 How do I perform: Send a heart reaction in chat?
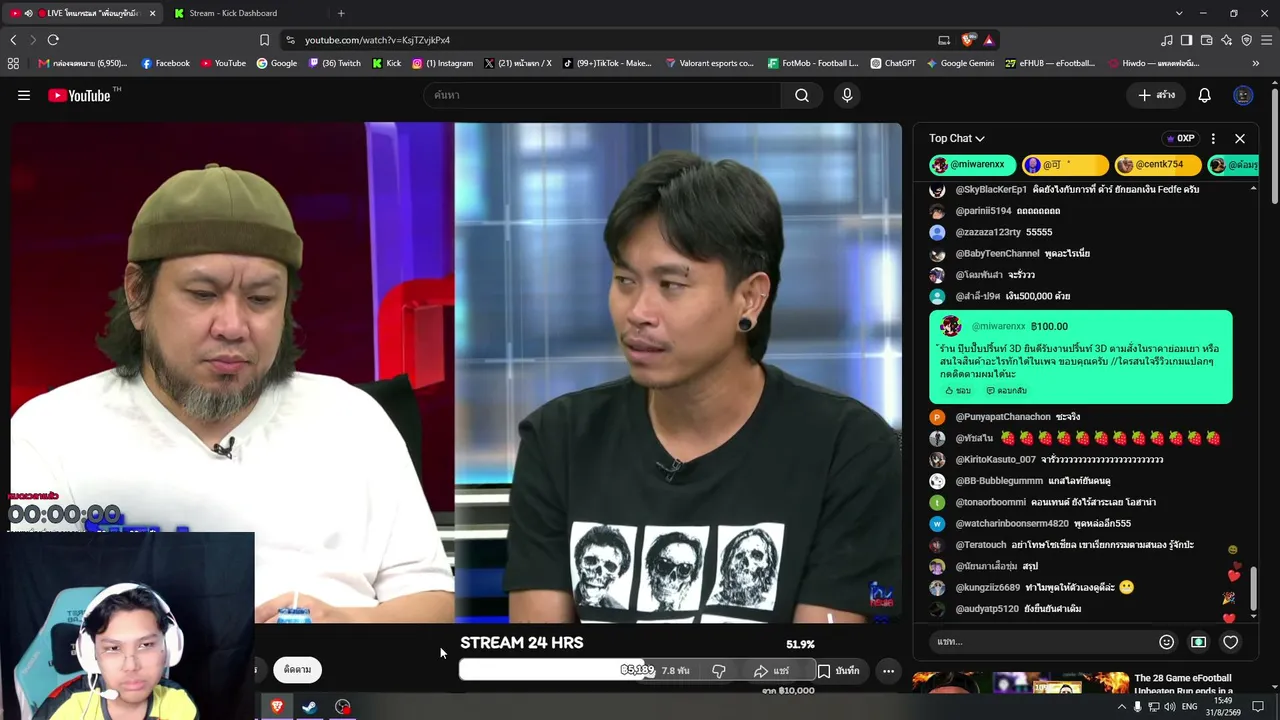(x=1230, y=642)
